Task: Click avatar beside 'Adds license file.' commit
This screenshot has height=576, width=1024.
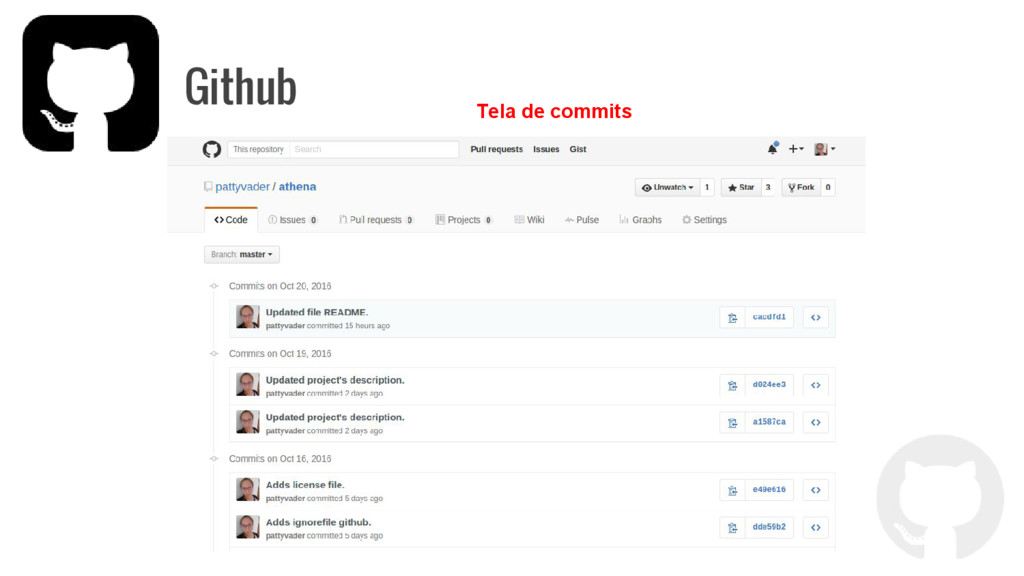Action: pos(248,489)
